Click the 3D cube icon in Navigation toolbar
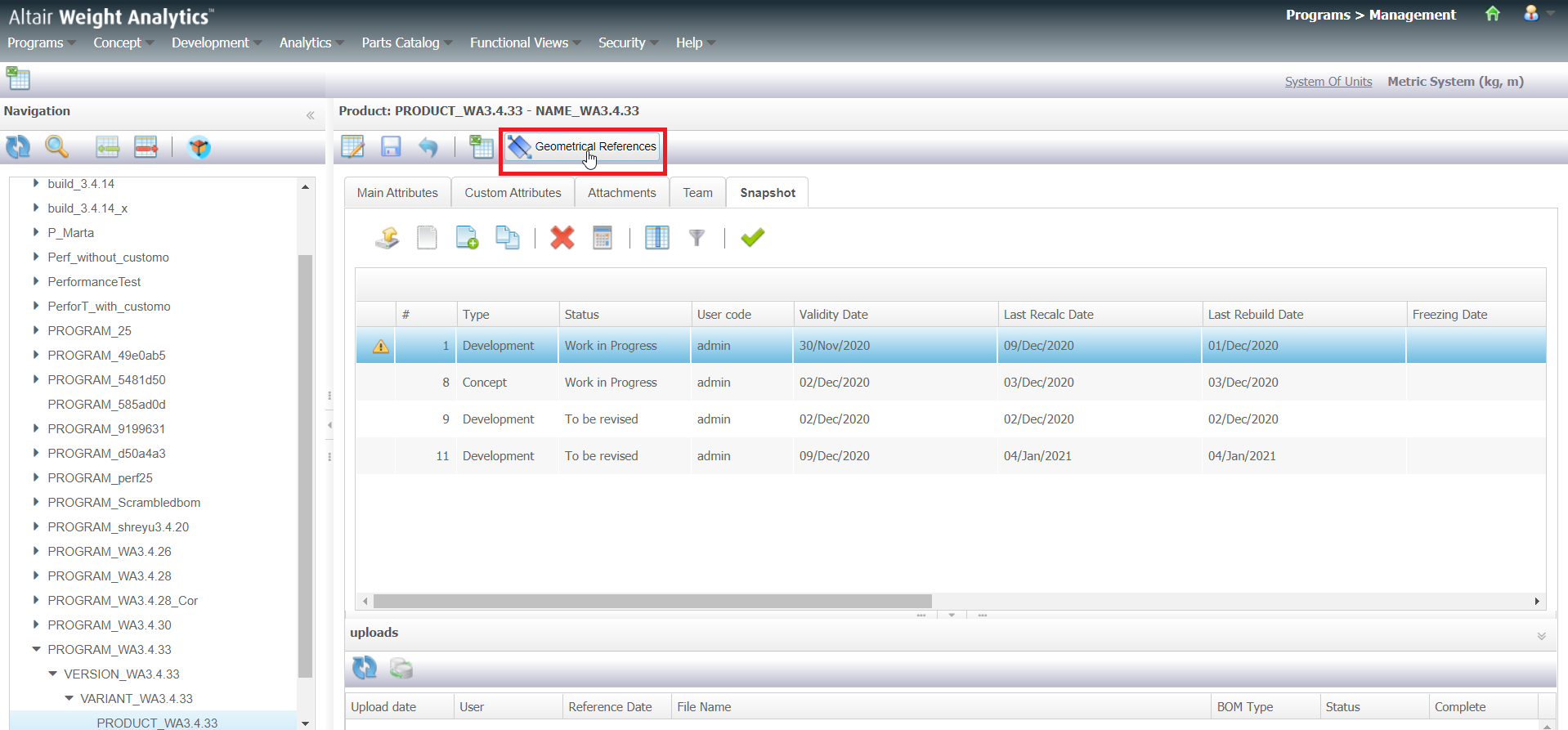 199,147
